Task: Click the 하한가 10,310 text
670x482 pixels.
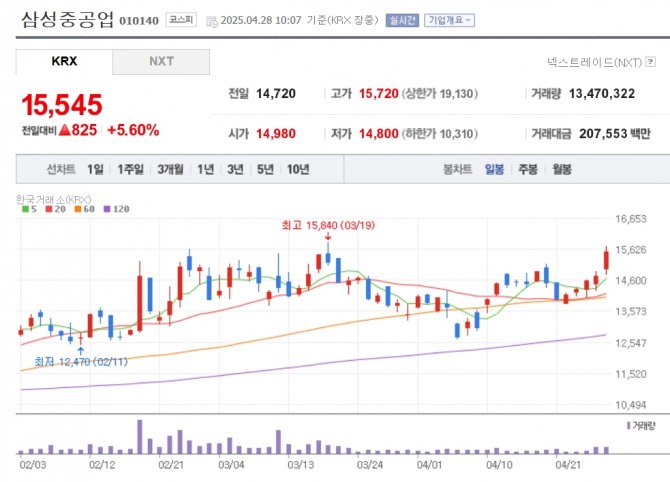Action: 440,134
